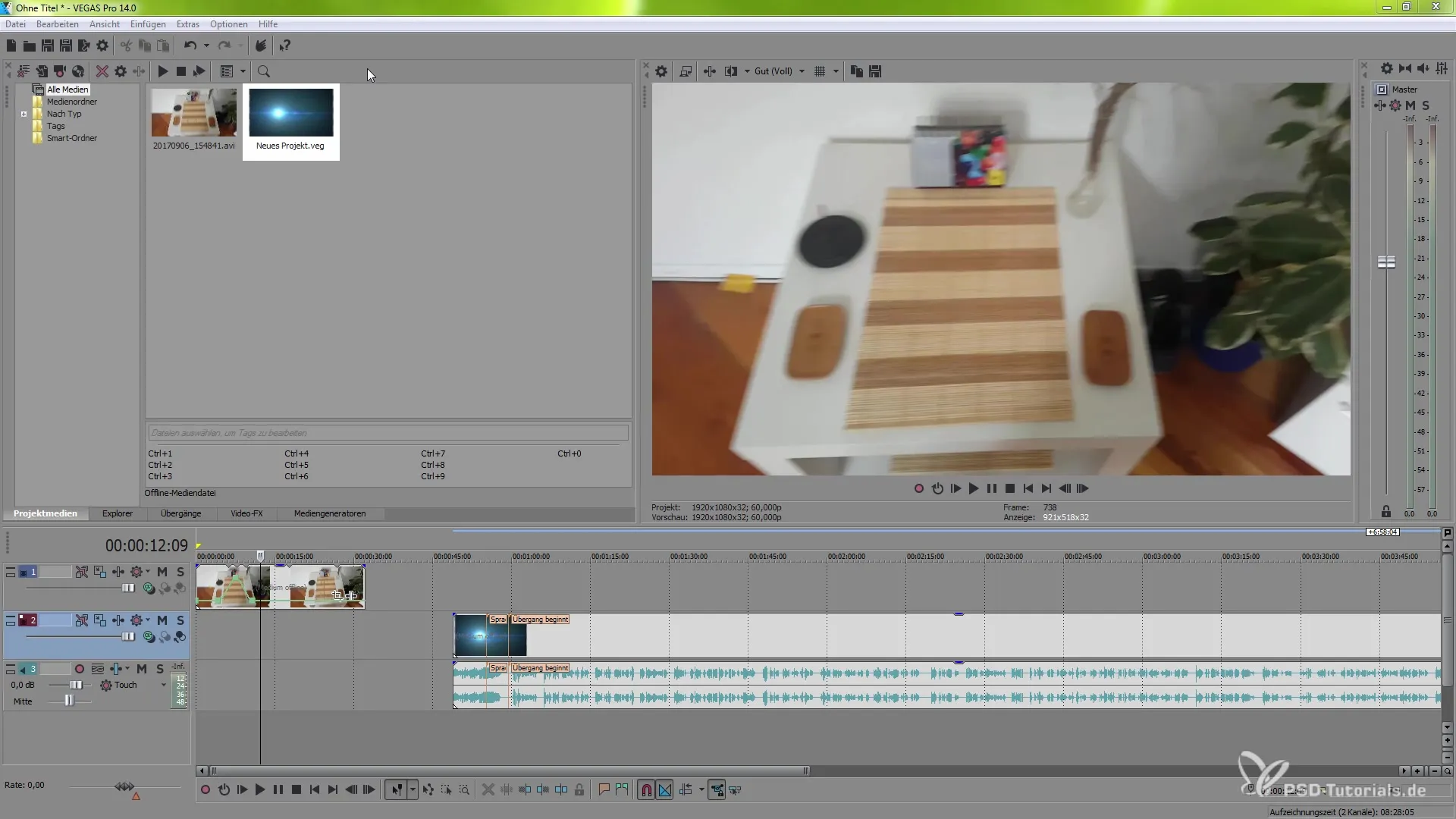Expand the Nach Typ tree node
The width and height of the screenshot is (1456, 819).
tap(24, 115)
